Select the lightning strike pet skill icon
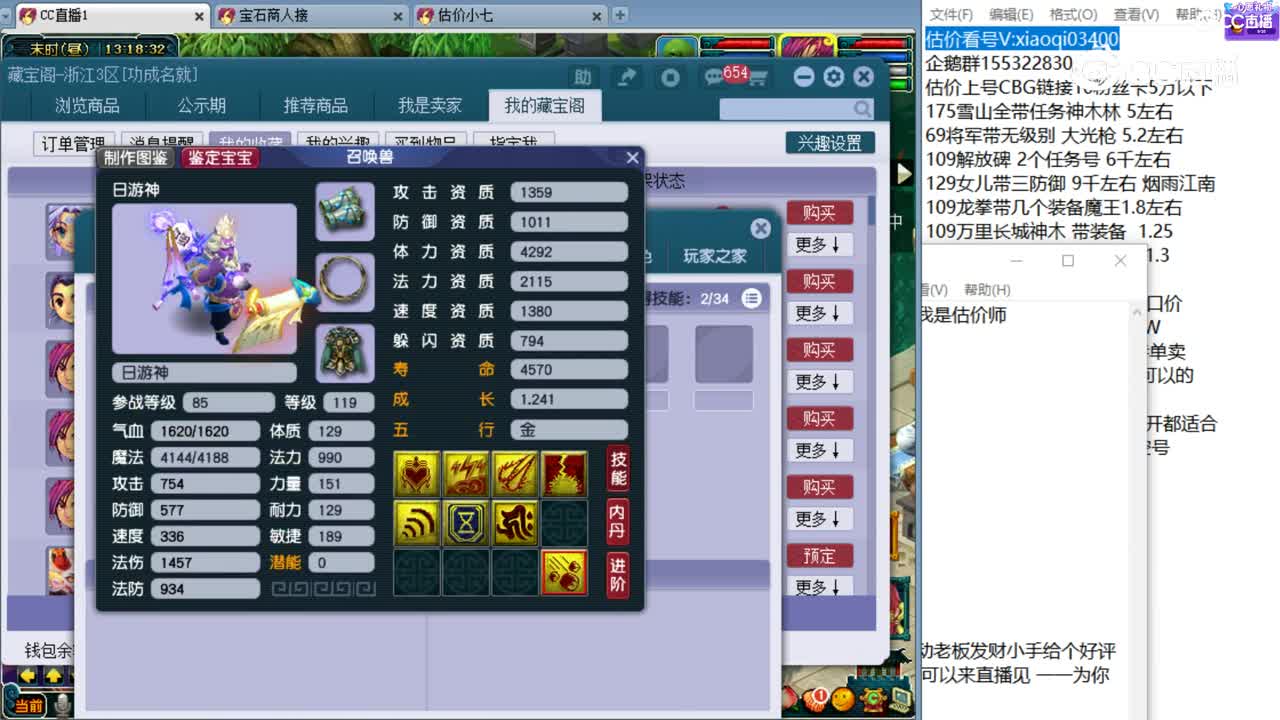Image resolution: width=1280 pixels, height=720 pixels. 466,473
